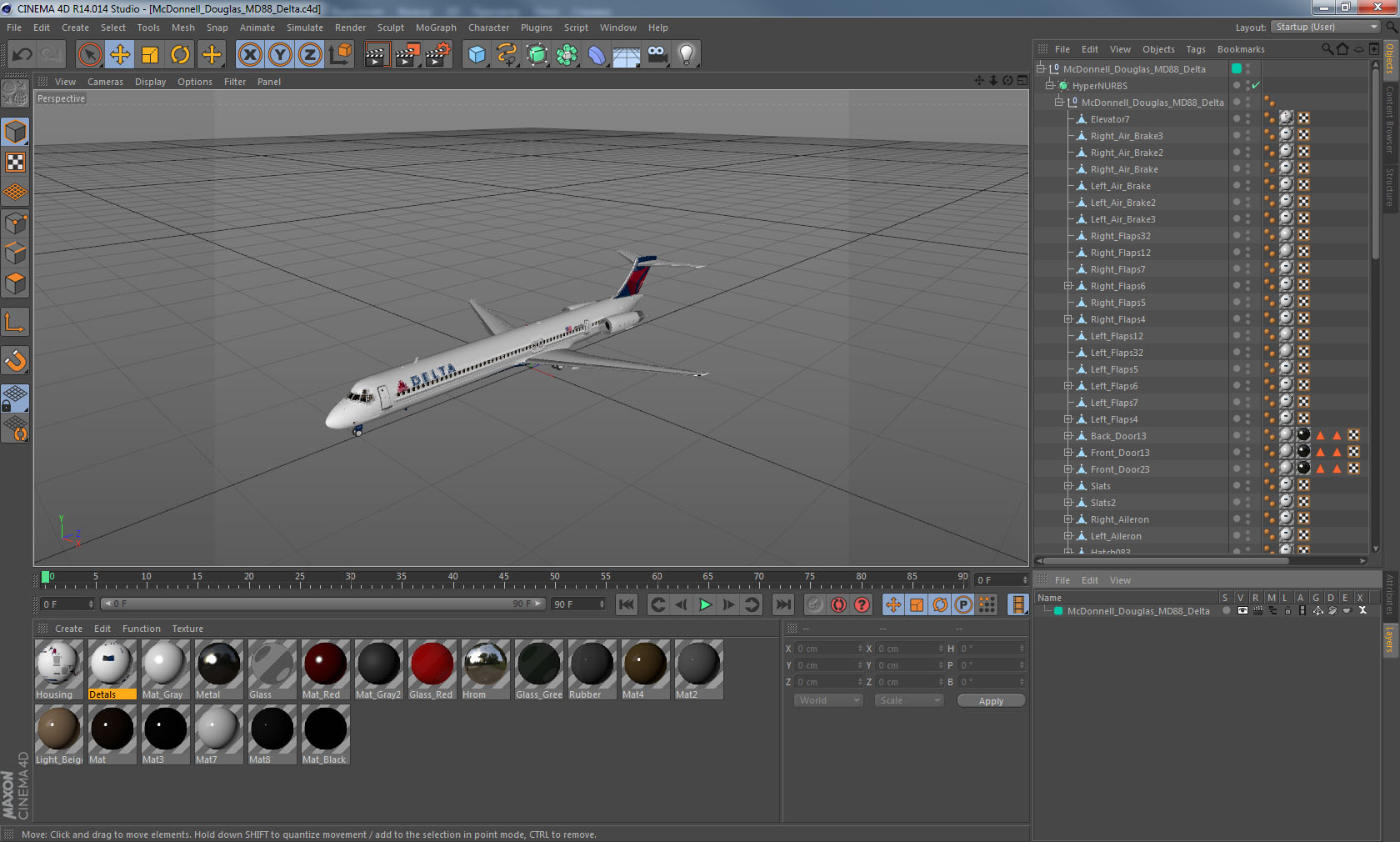Toggle Y axis lock
Viewport: 1400px width, 842px height.
tap(280, 55)
